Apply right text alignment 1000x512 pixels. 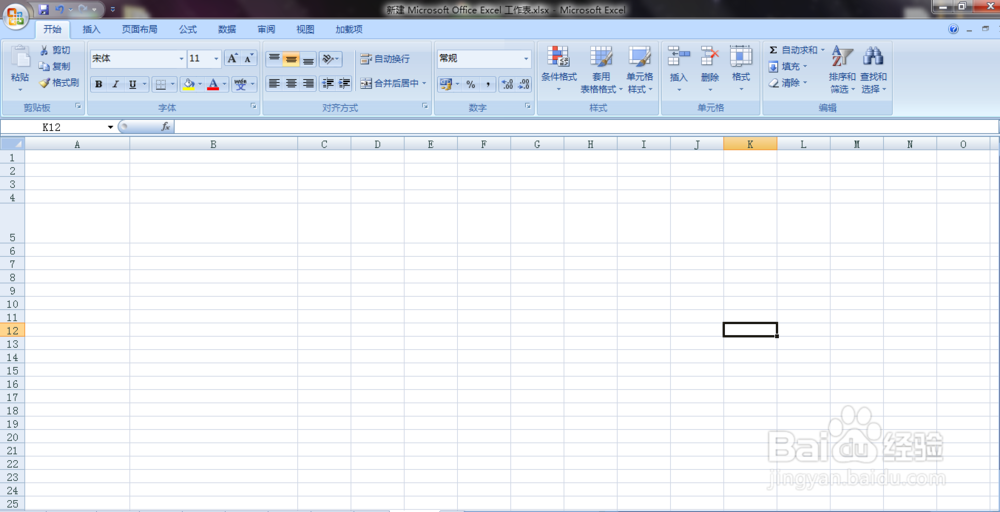click(x=309, y=84)
